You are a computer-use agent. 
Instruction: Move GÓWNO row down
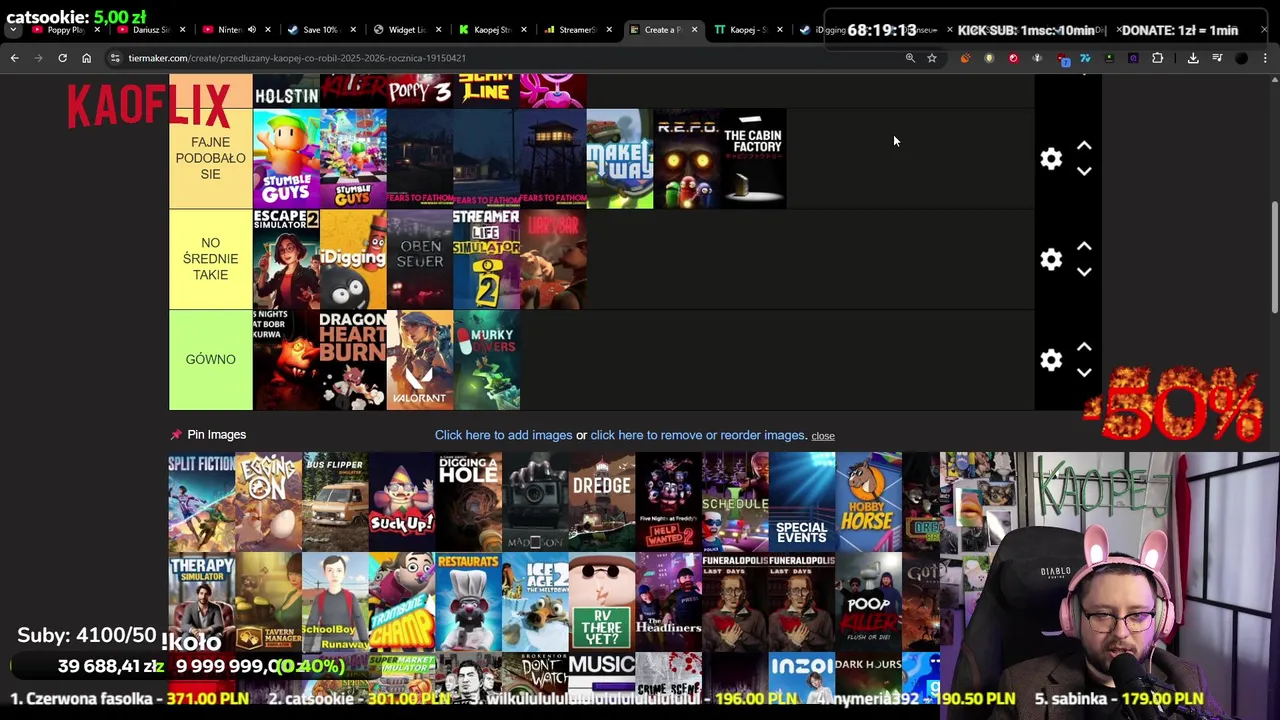(x=1084, y=373)
